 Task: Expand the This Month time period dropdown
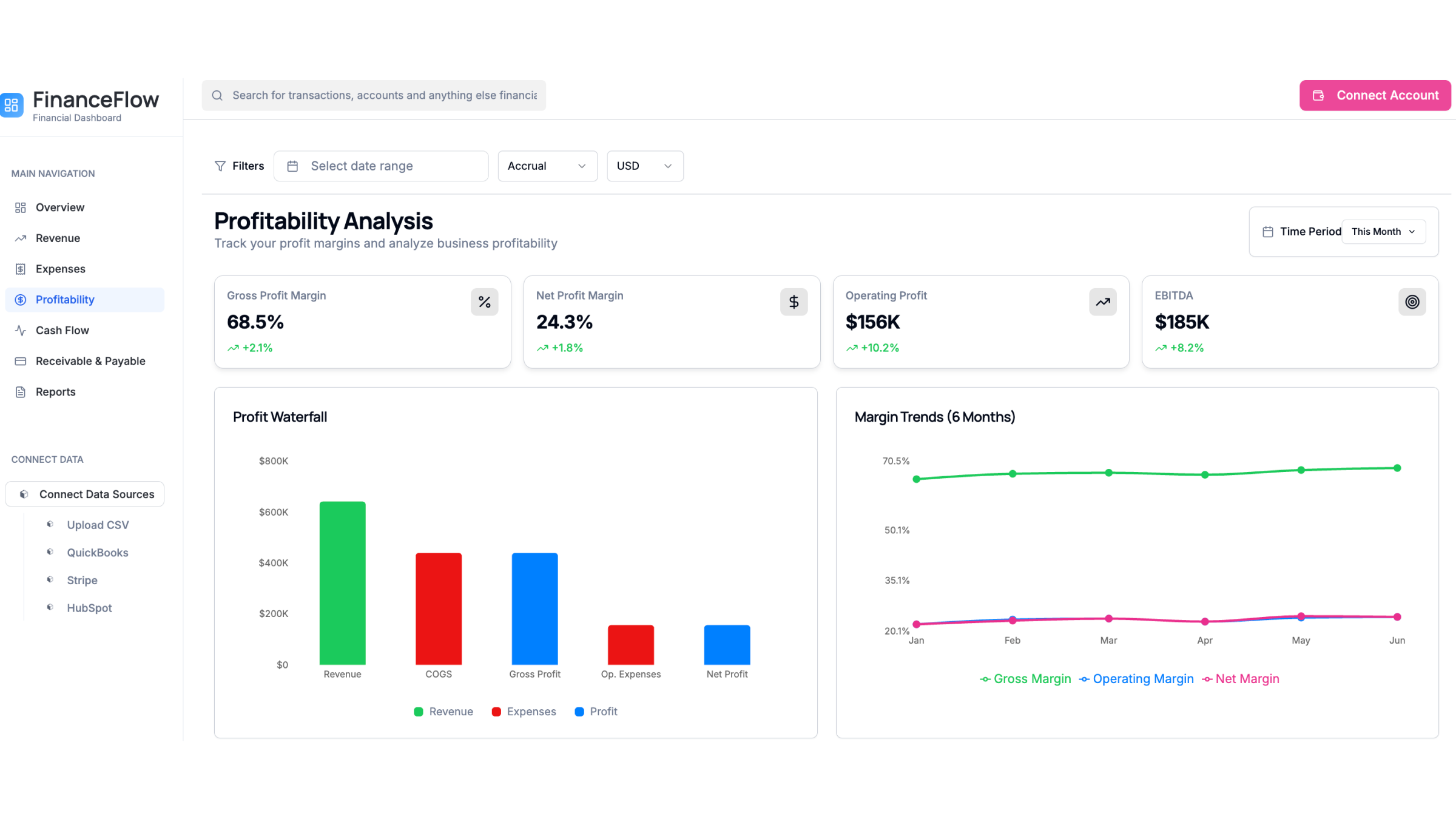click(x=1383, y=232)
